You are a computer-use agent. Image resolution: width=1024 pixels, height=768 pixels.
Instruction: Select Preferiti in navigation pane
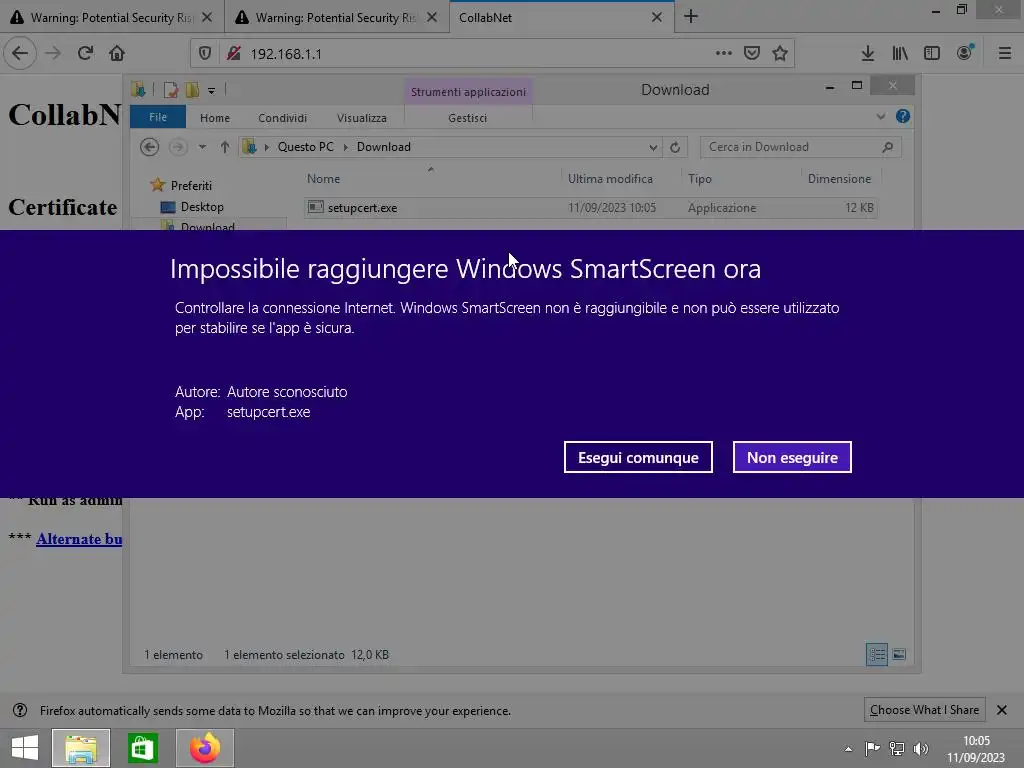click(x=191, y=185)
